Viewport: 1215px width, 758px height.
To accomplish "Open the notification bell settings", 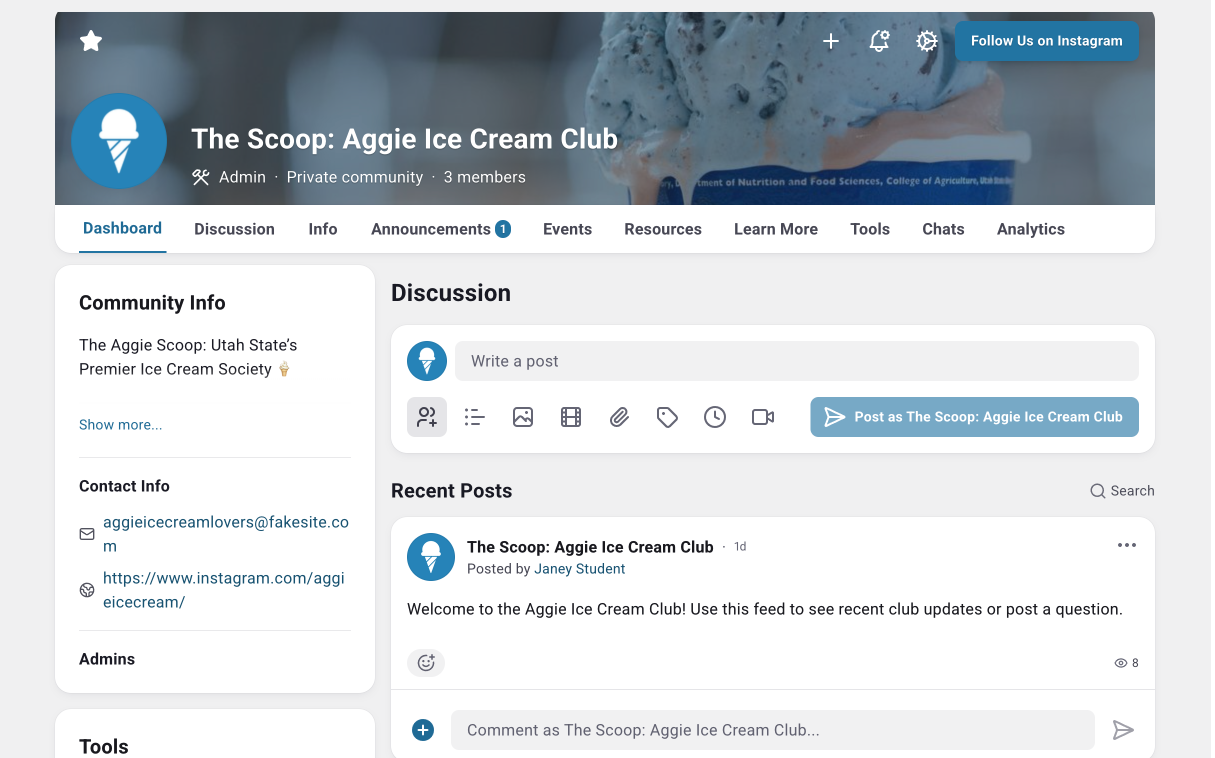I will coord(879,41).
